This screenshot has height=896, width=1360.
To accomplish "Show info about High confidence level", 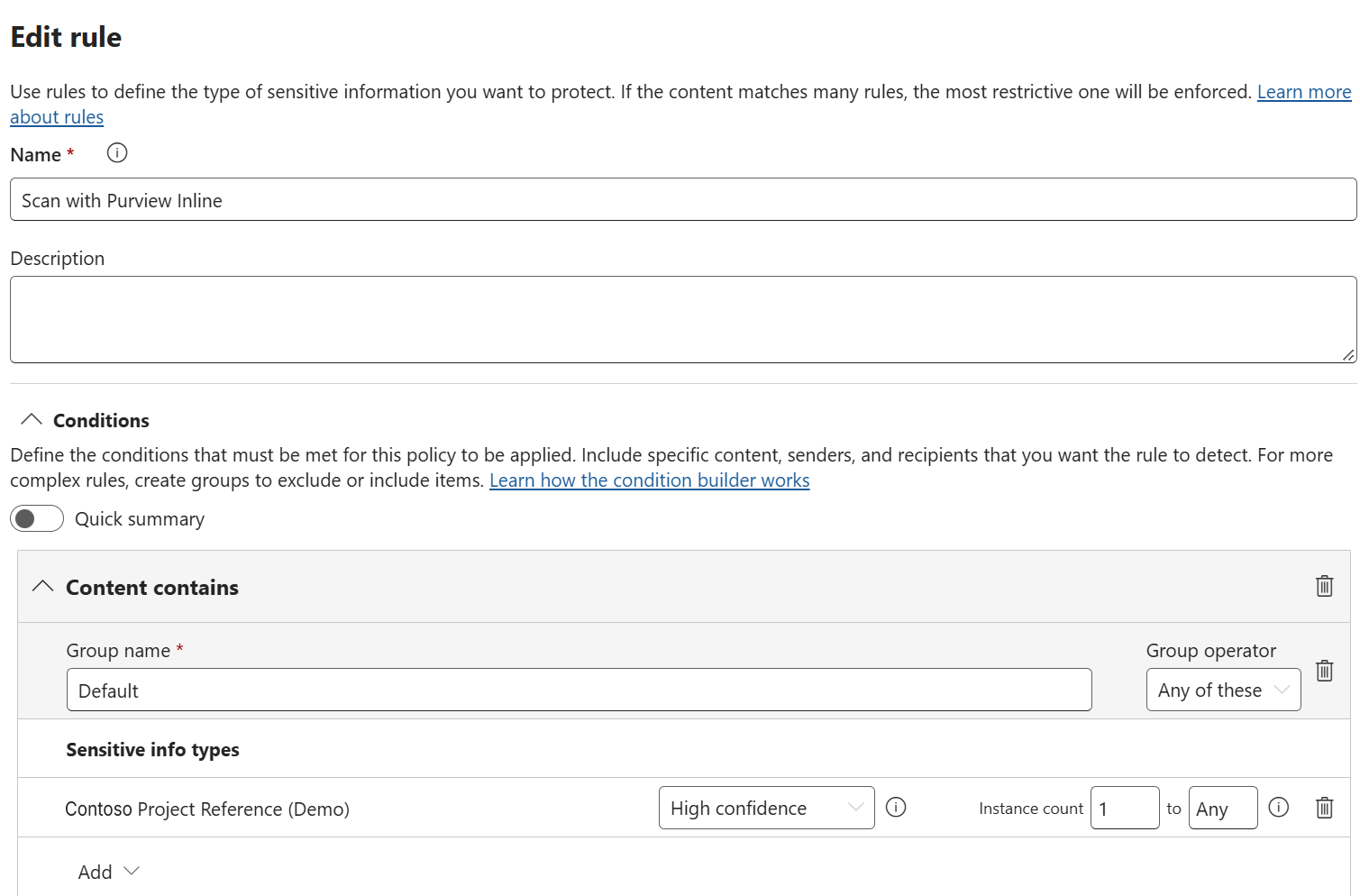I will click(x=896, y=808).
